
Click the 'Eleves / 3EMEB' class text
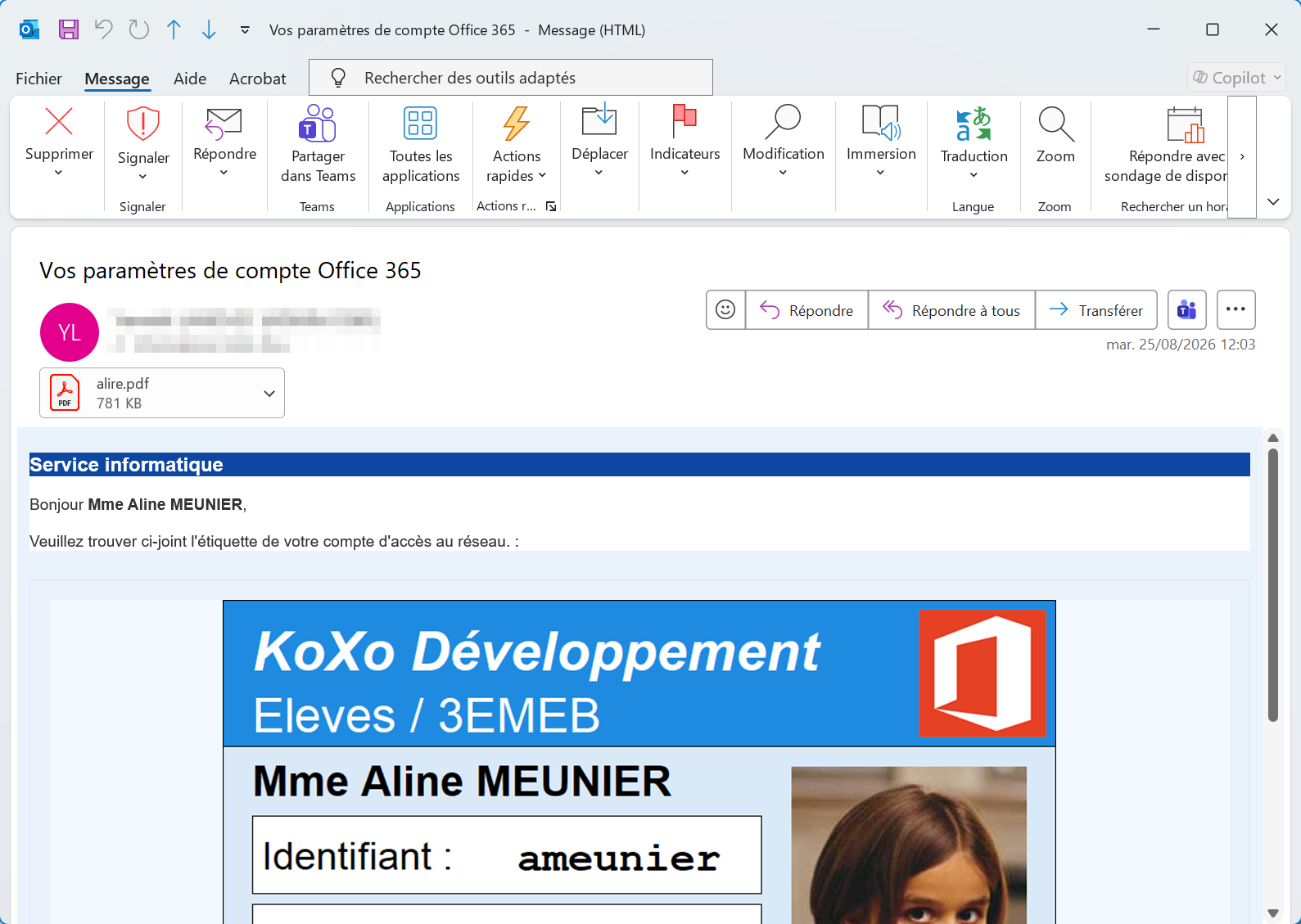coord(427,715)
